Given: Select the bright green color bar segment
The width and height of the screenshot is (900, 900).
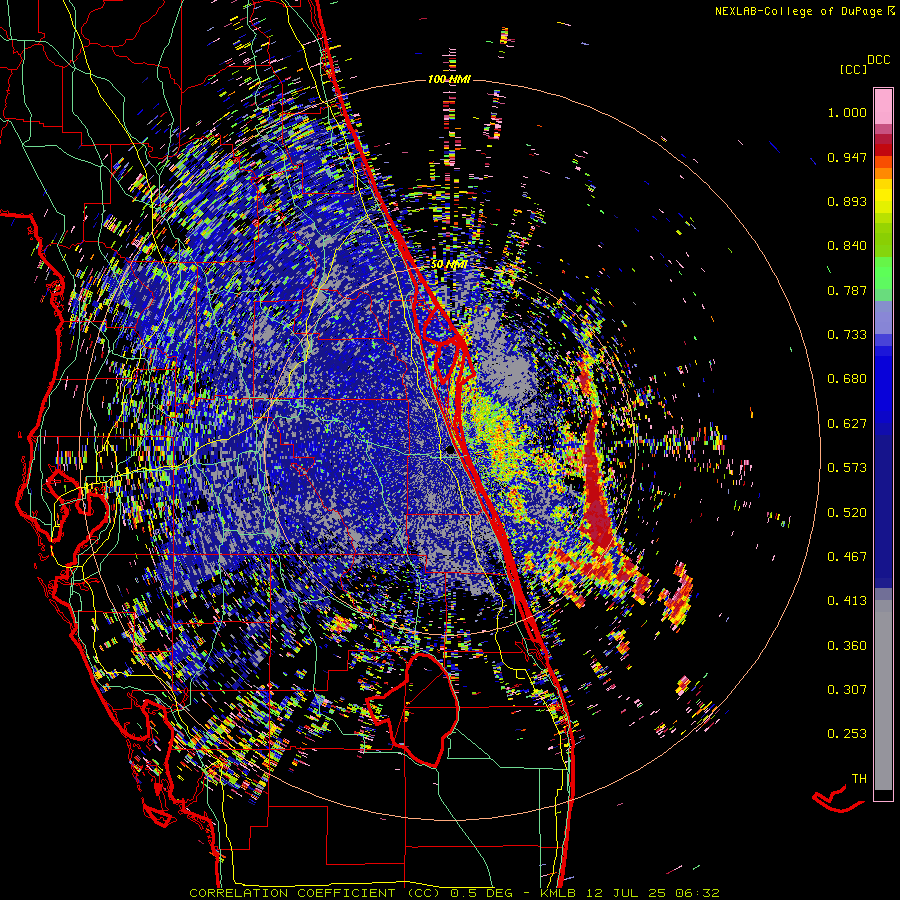Looking at the screenshot, I should (883, 273).
